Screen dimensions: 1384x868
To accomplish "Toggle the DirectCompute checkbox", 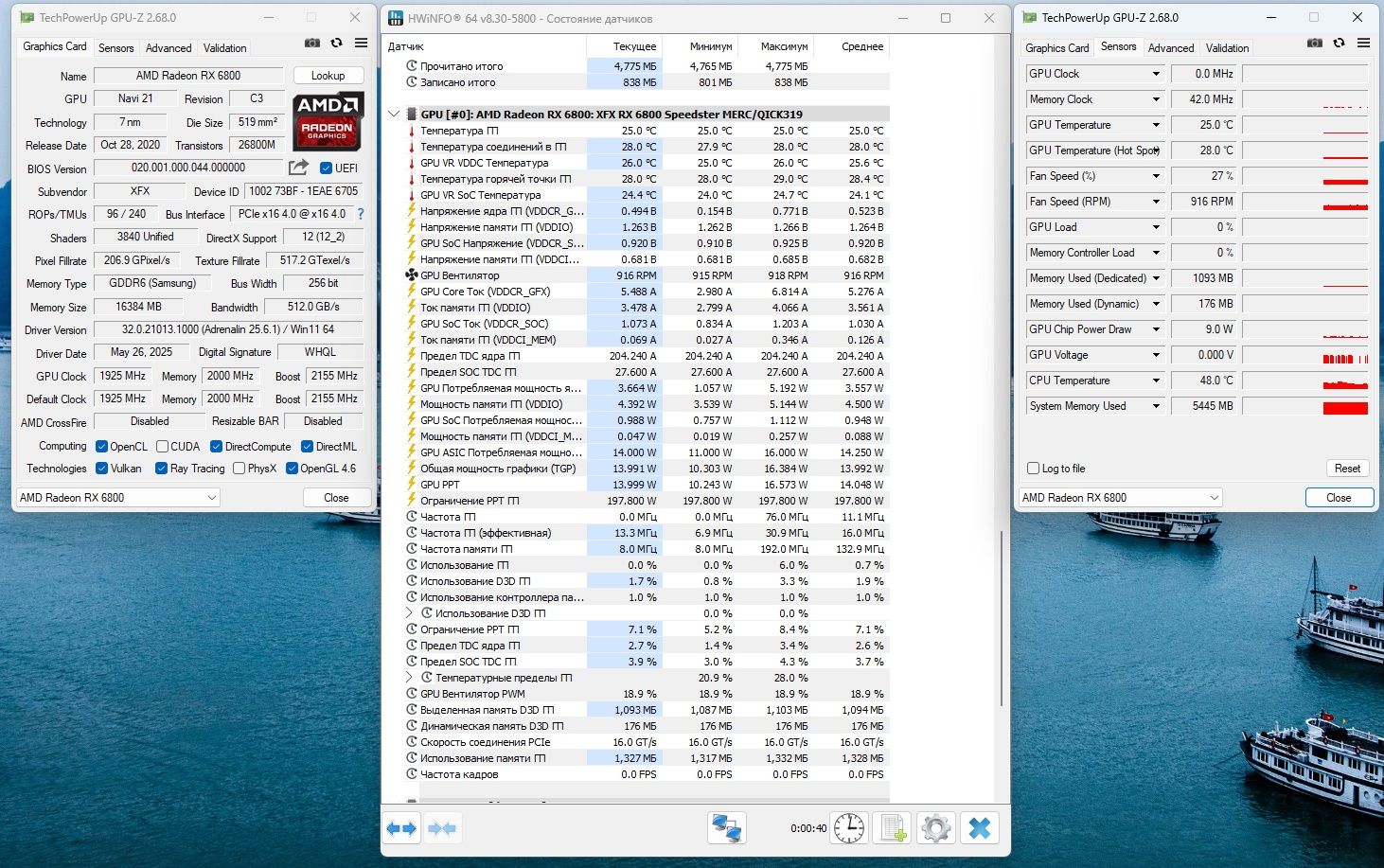I will pyautogui.click(x=216, y=447).
